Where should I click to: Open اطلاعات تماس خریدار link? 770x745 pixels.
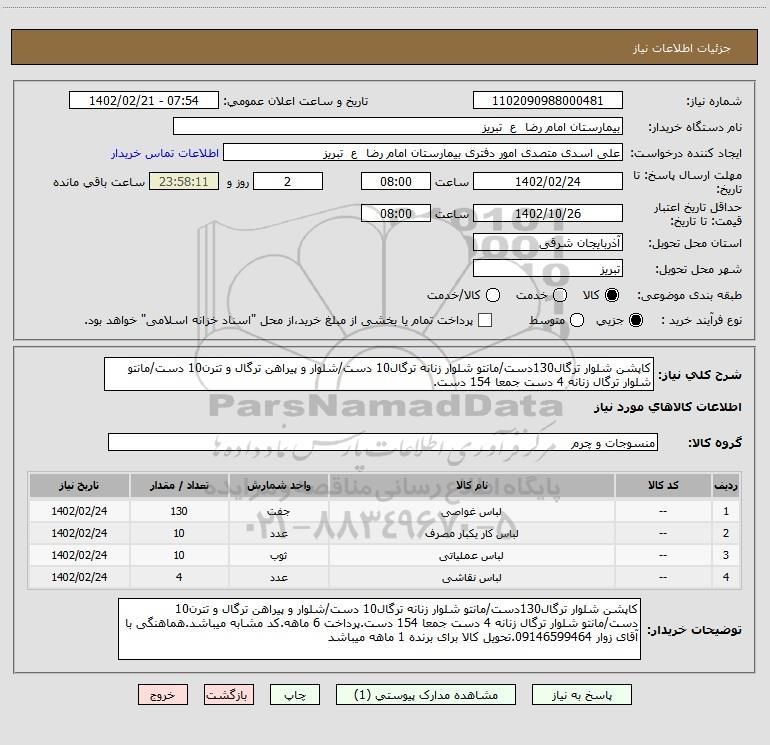coord(165,153)
